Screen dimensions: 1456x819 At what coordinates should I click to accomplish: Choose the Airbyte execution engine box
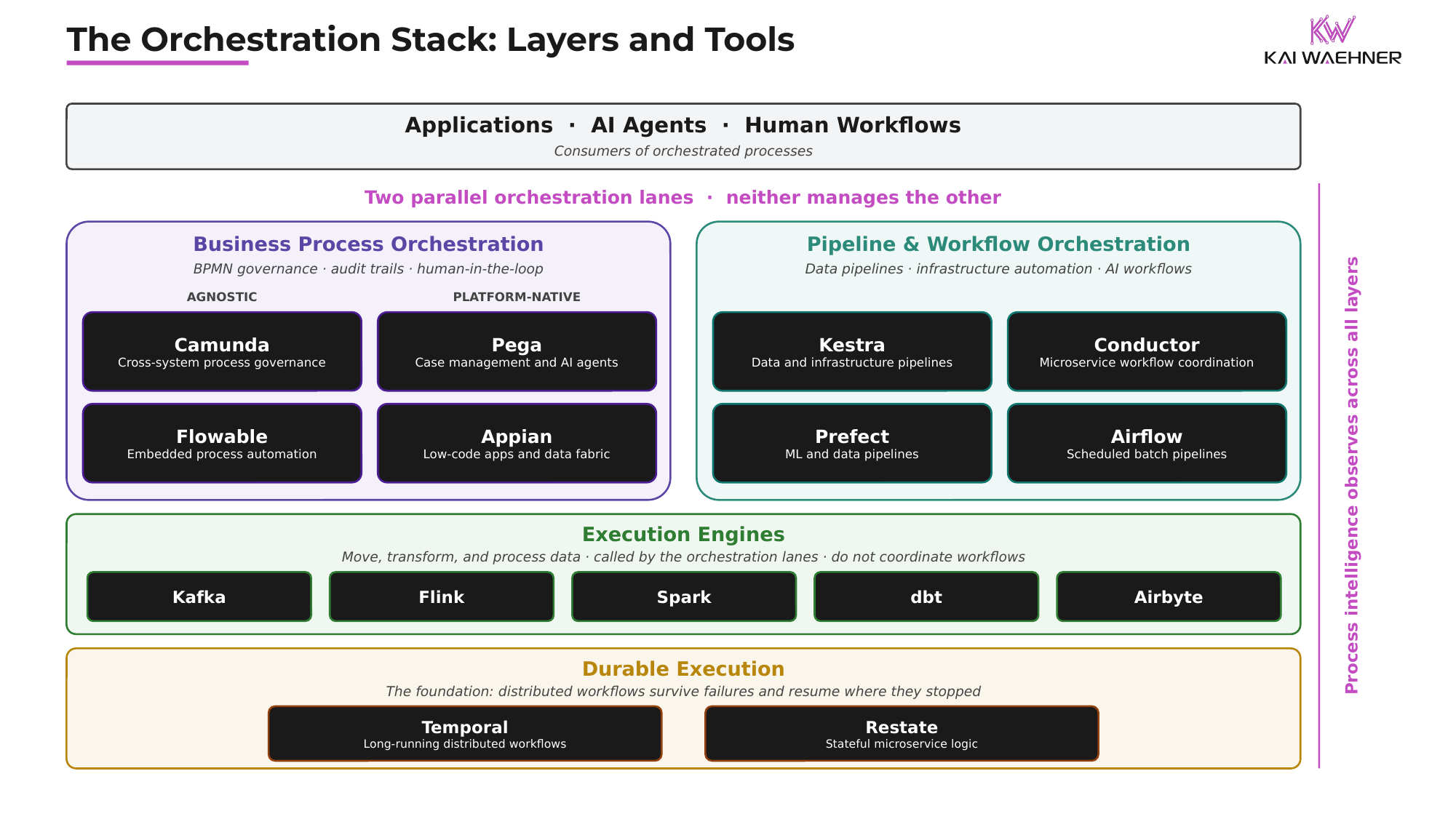tap(1169, 597)
